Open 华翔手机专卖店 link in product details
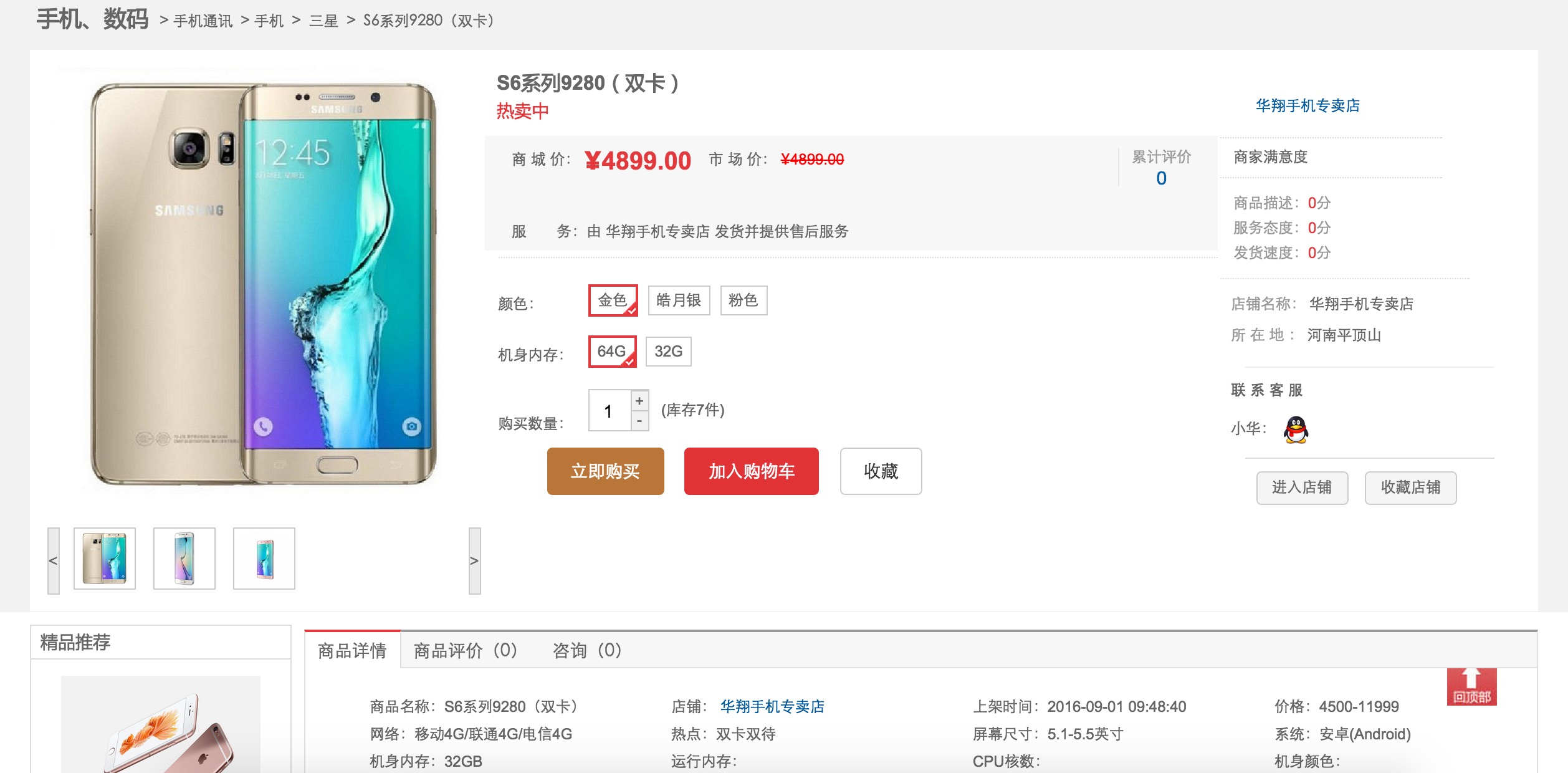 tap(772, 706)
